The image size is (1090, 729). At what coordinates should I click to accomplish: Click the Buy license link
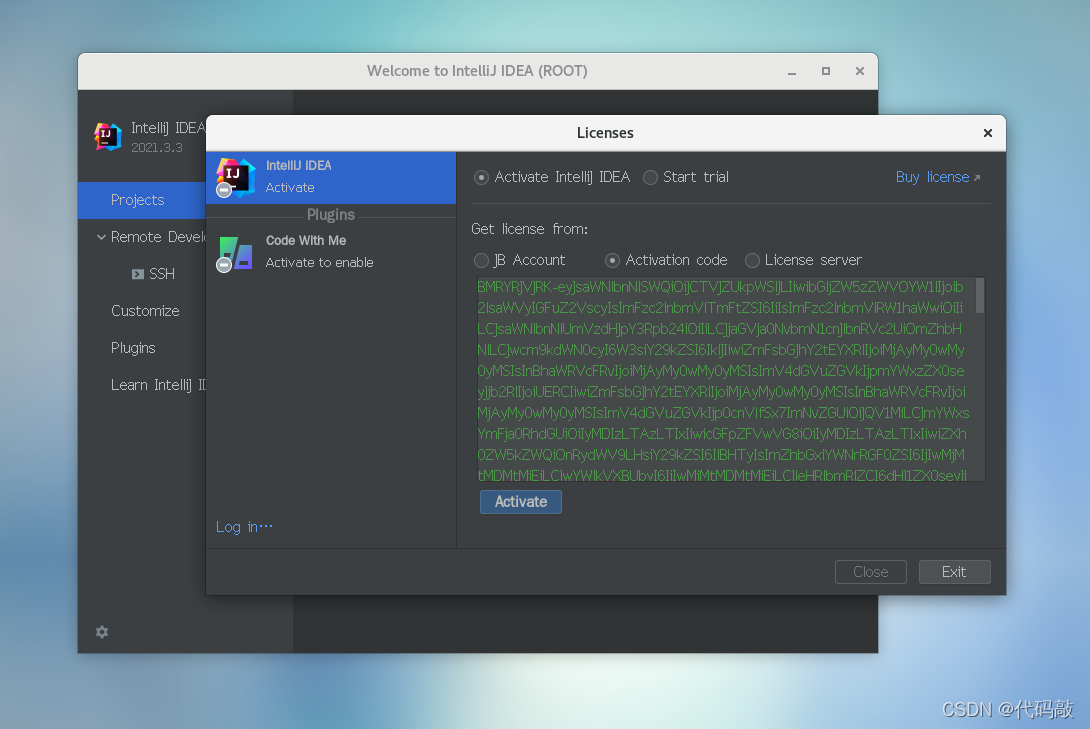[x=938, y=177]
